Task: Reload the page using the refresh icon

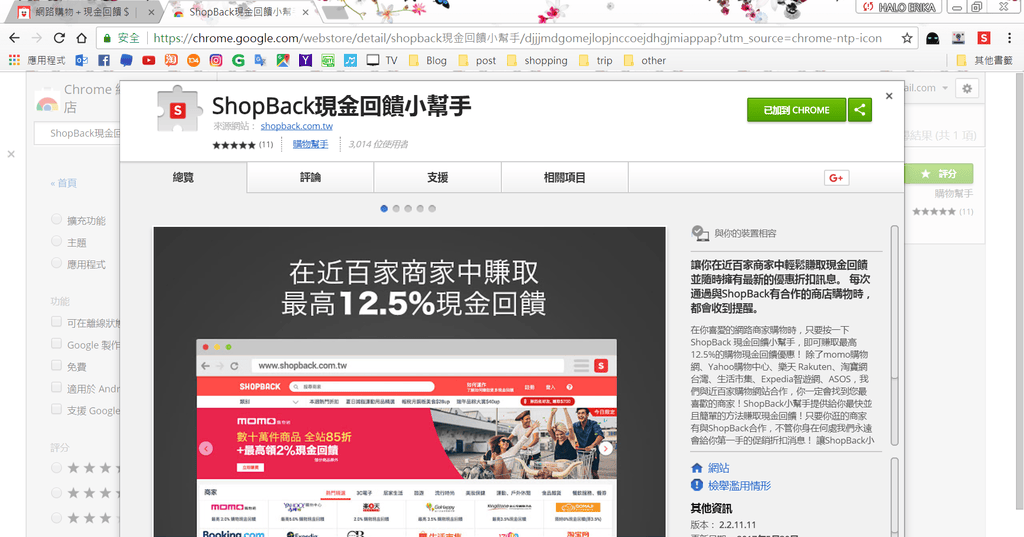Action: point(59,38)
